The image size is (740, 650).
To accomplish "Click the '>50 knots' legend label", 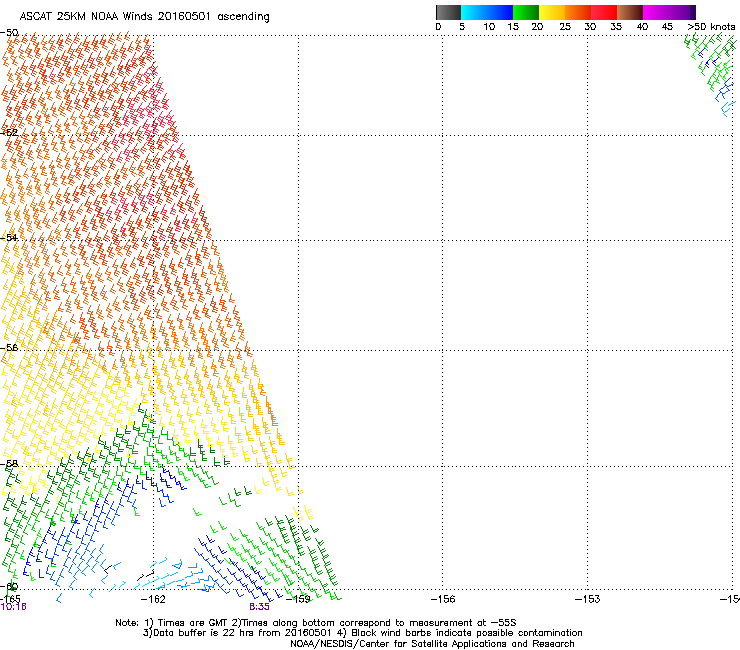I will coord(711,27).
